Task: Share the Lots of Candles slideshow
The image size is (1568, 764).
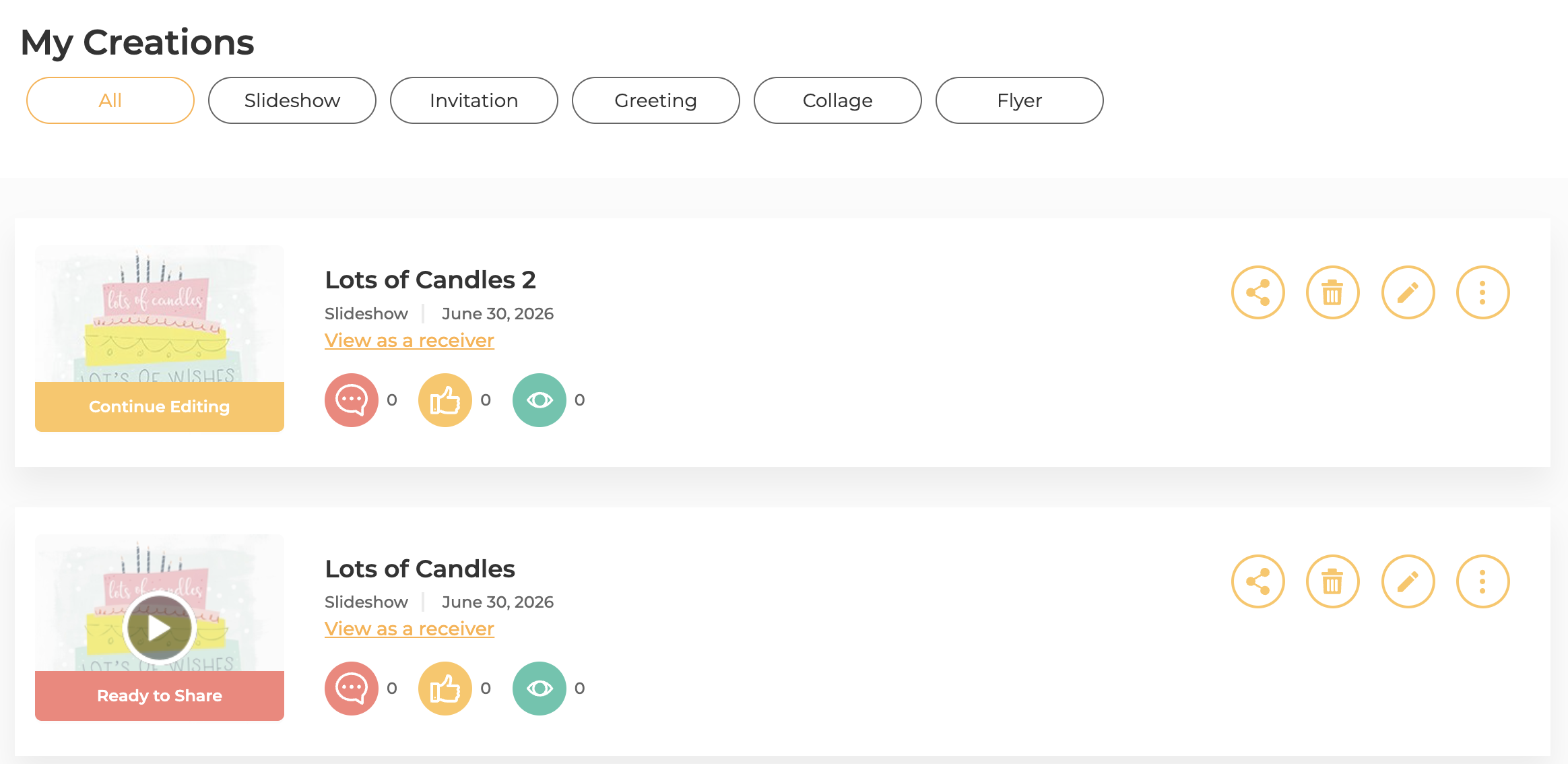Action: pyautogui.click(x=1258, y=581)
